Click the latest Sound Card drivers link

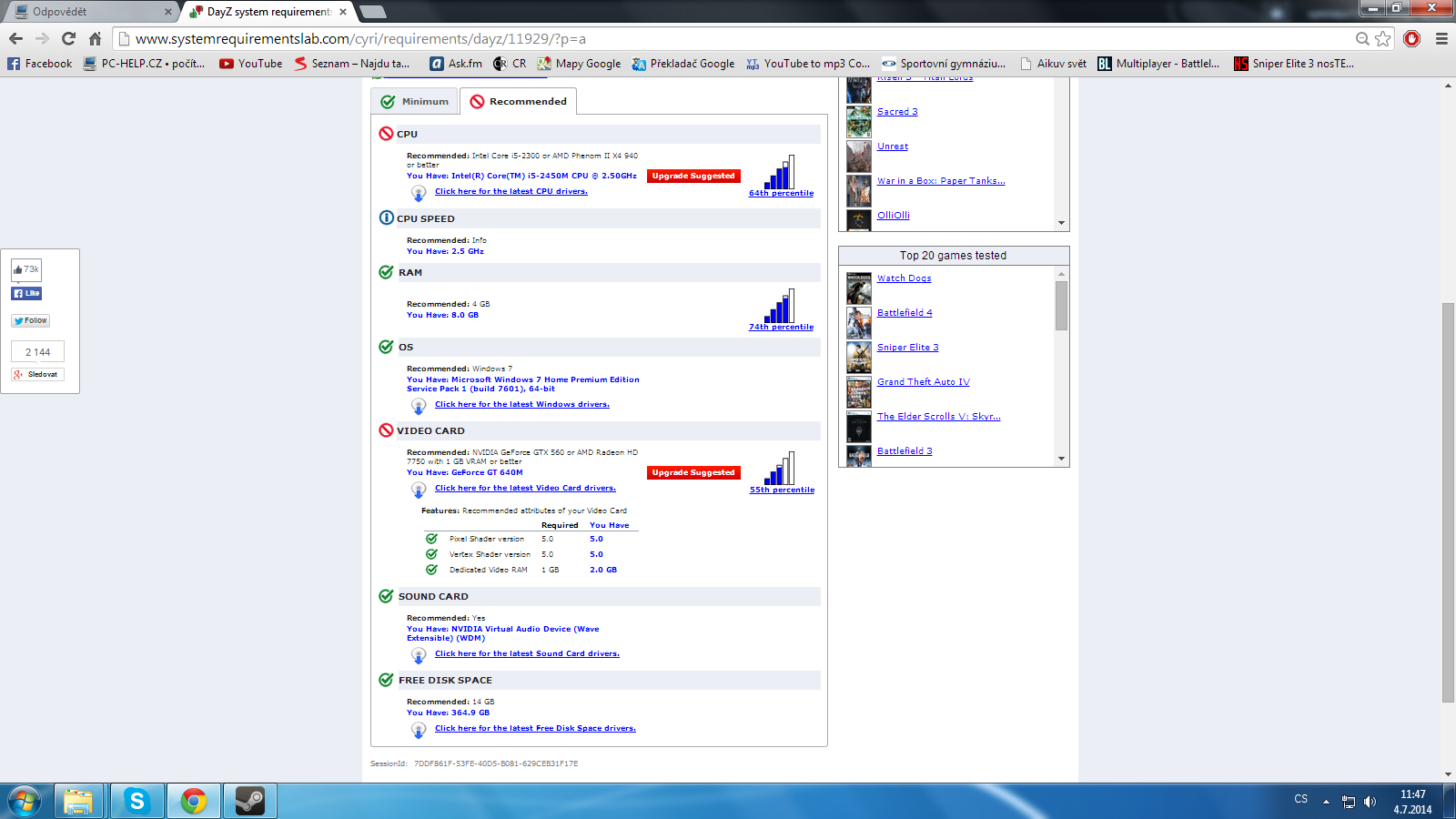527,654
